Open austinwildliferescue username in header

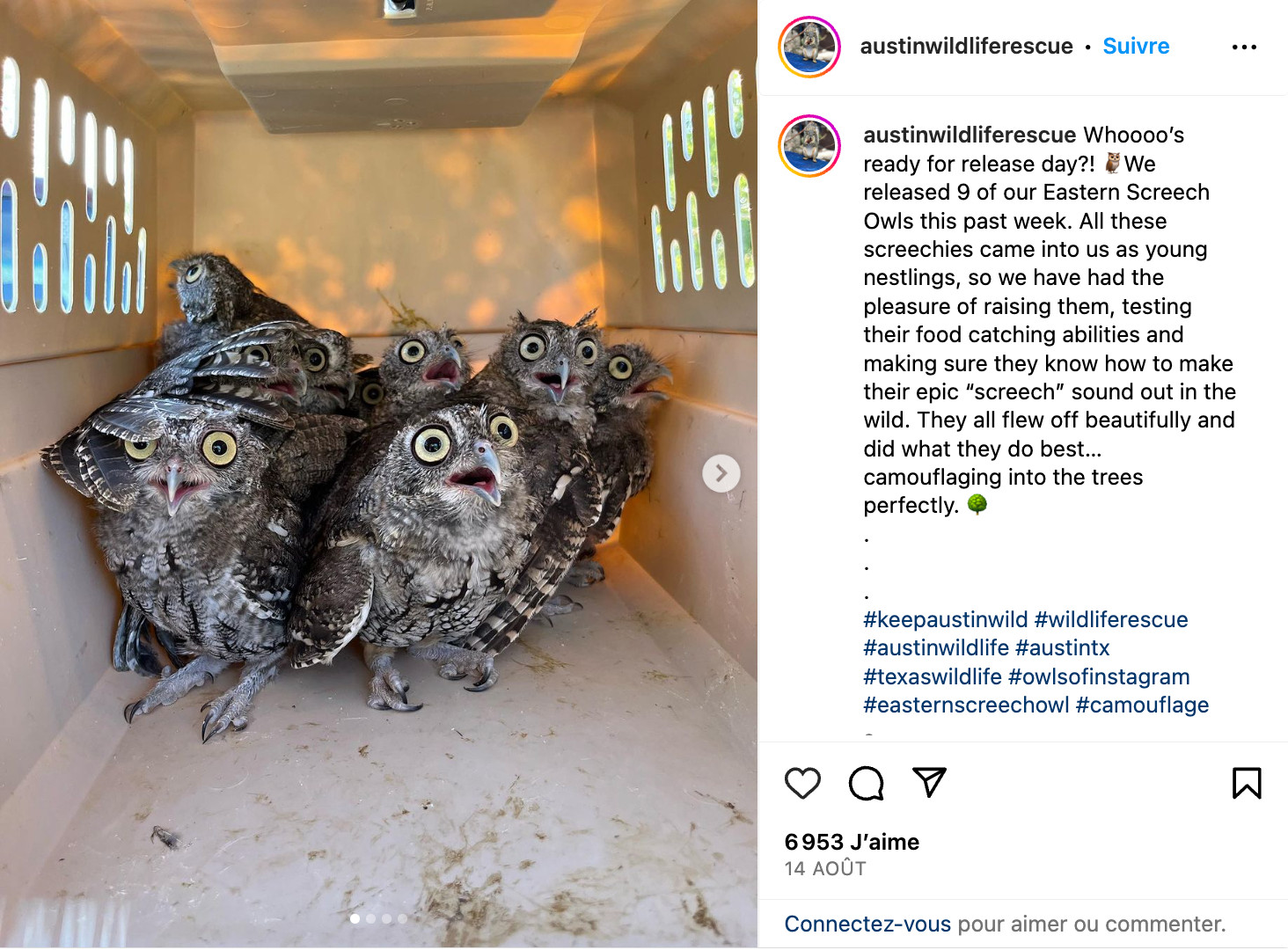[966, 46]
